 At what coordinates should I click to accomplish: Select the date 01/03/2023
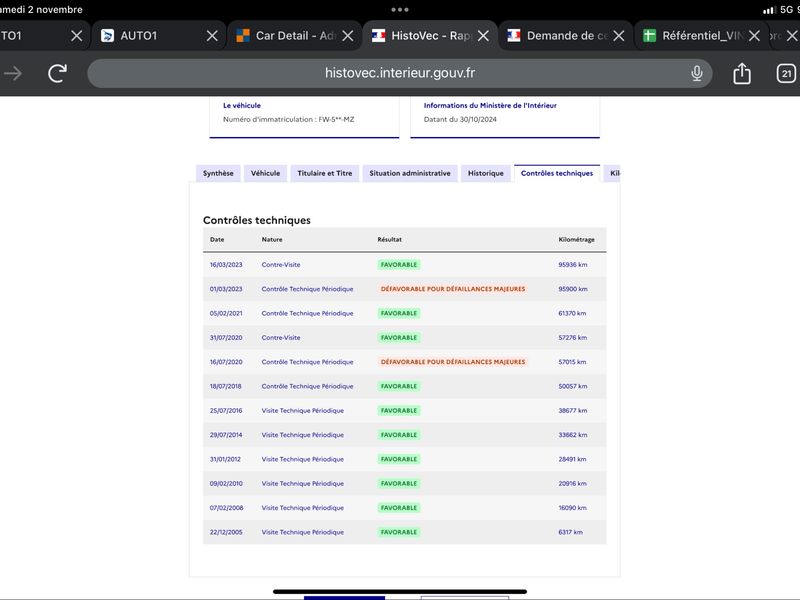[x=226, y=289]
